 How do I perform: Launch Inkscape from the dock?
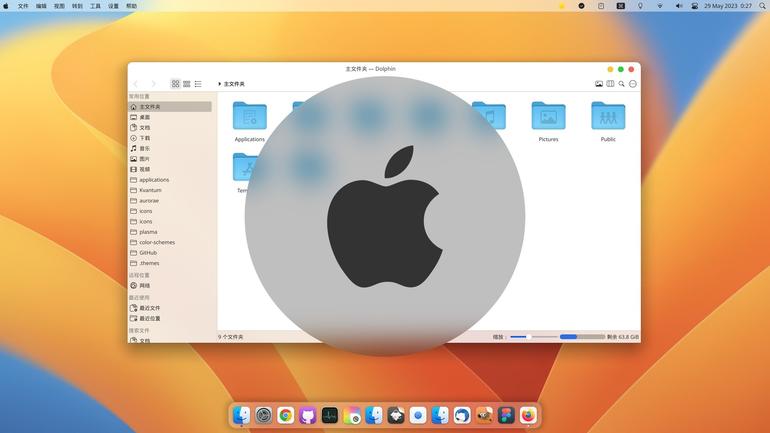pos(396,415)
